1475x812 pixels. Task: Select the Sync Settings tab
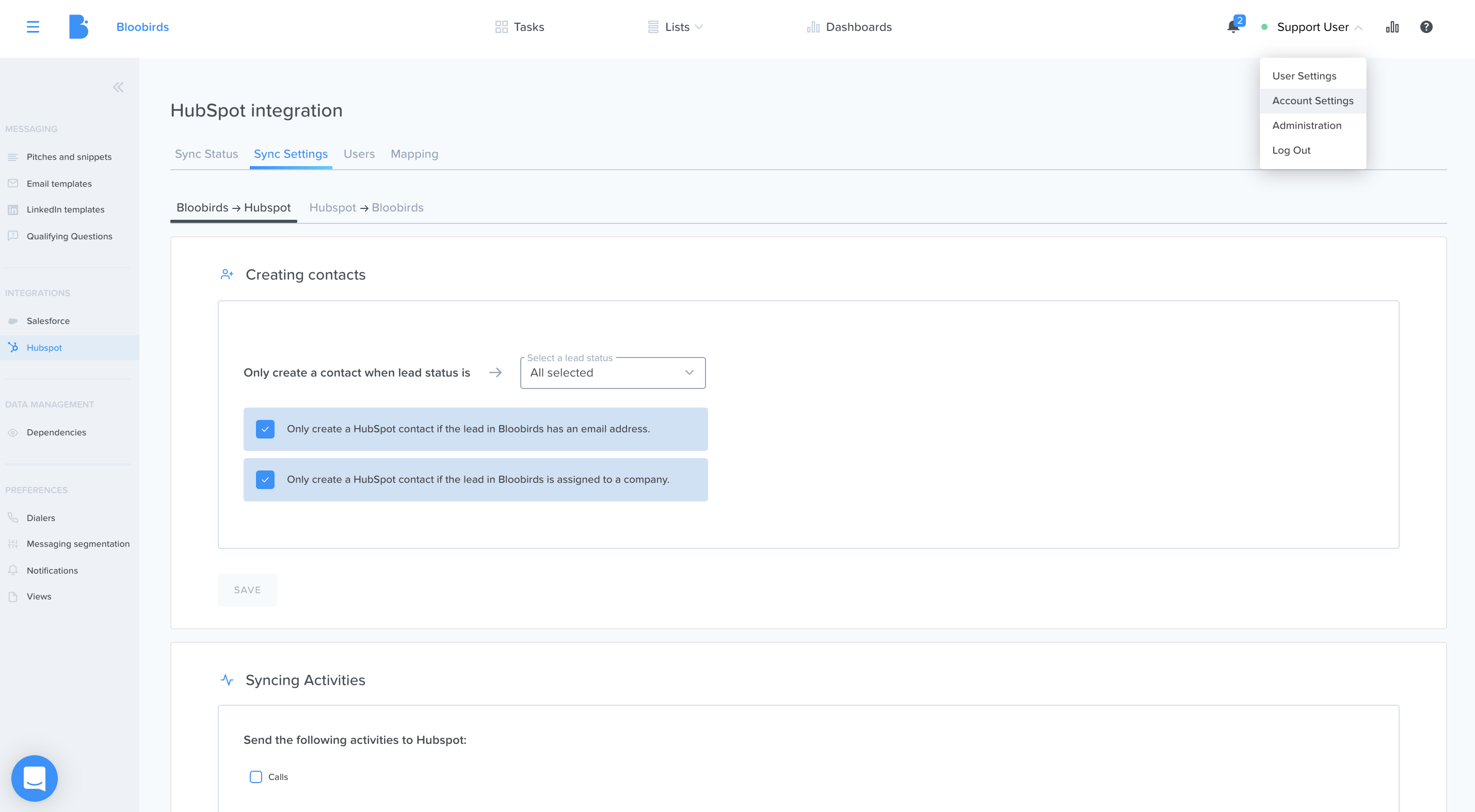291,154
